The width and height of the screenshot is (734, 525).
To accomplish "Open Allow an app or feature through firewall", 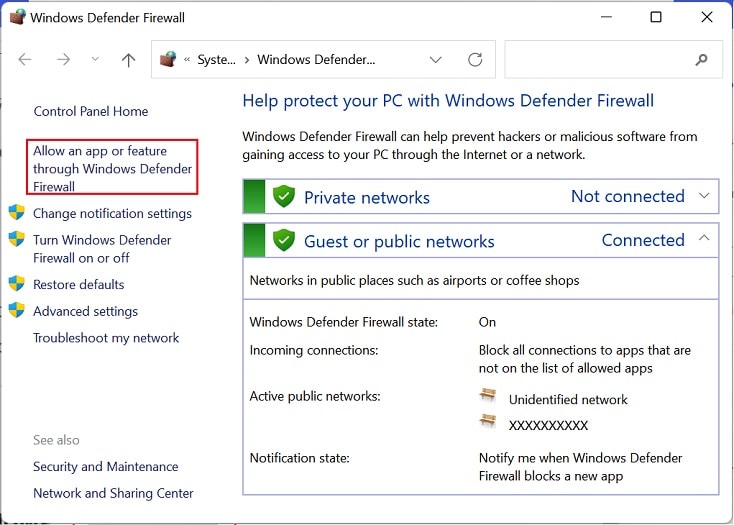I will [x=112, y=168].
